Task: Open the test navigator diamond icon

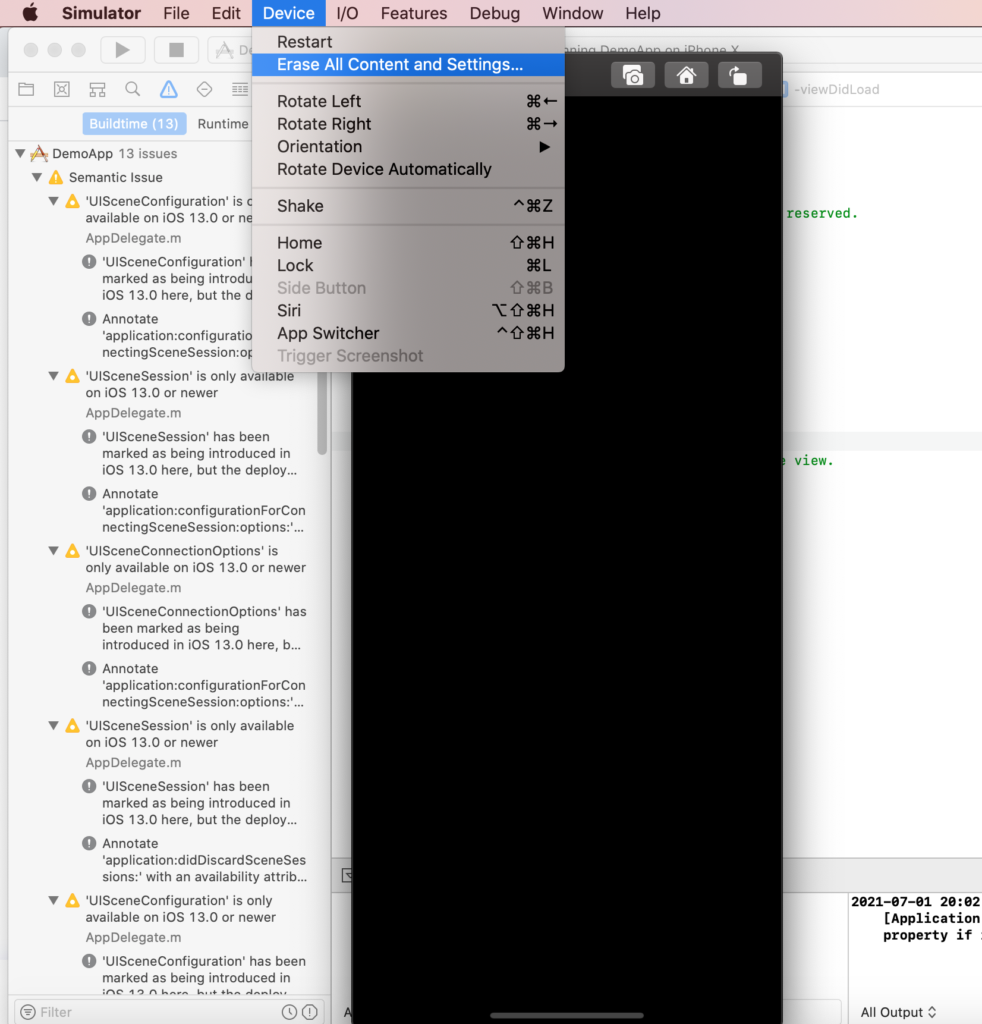Action: [x=204, y=89]
